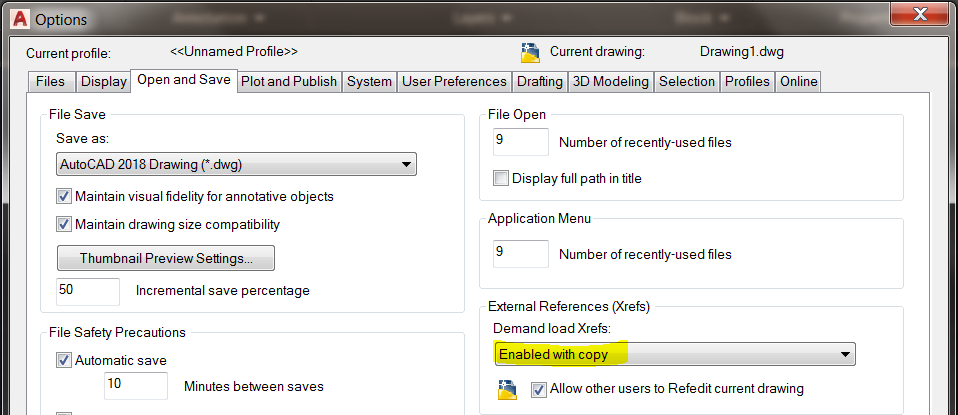This screenshot has width=958, height=415.
Task: Click the Thumbnail Preview Settings button
Action: pos(166,258)
